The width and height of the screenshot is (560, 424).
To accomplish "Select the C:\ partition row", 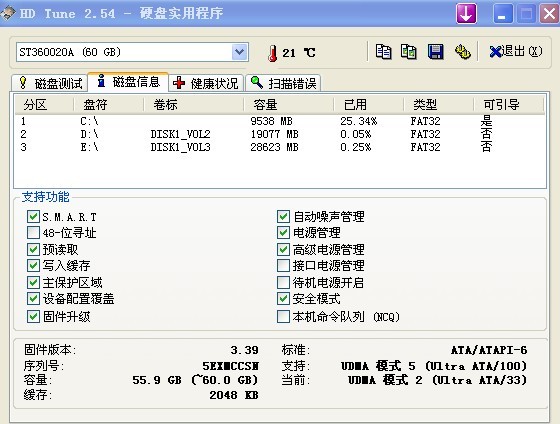I will [x=280, y=121].
